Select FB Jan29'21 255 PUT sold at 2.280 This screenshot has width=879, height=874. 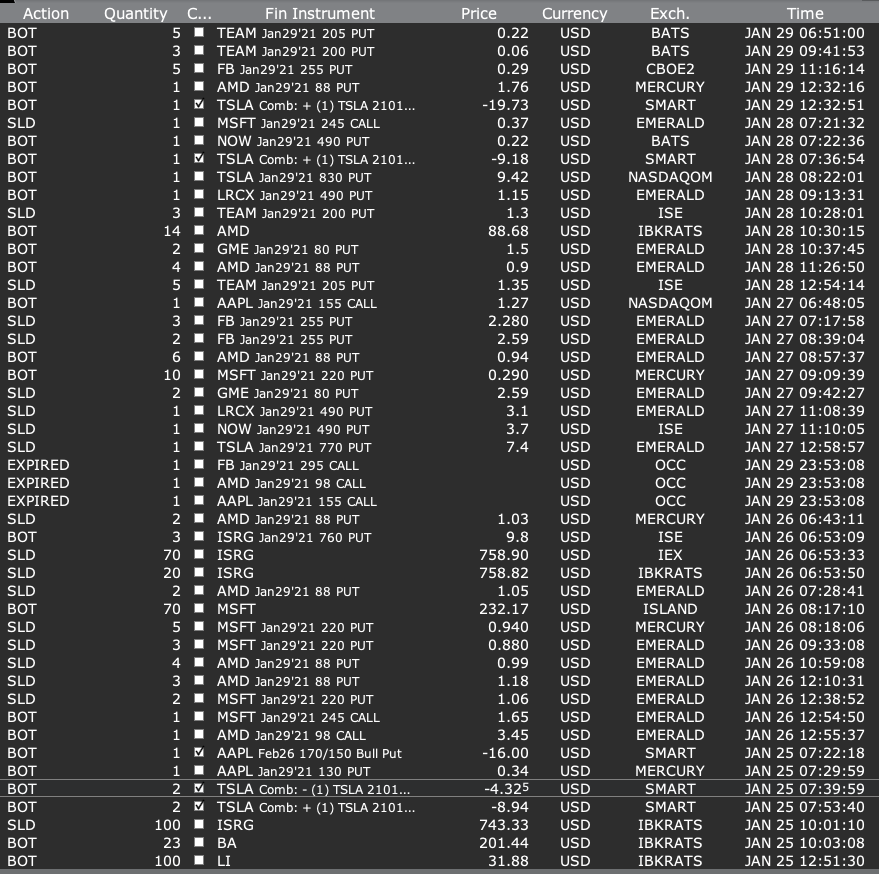click(285, 321)
